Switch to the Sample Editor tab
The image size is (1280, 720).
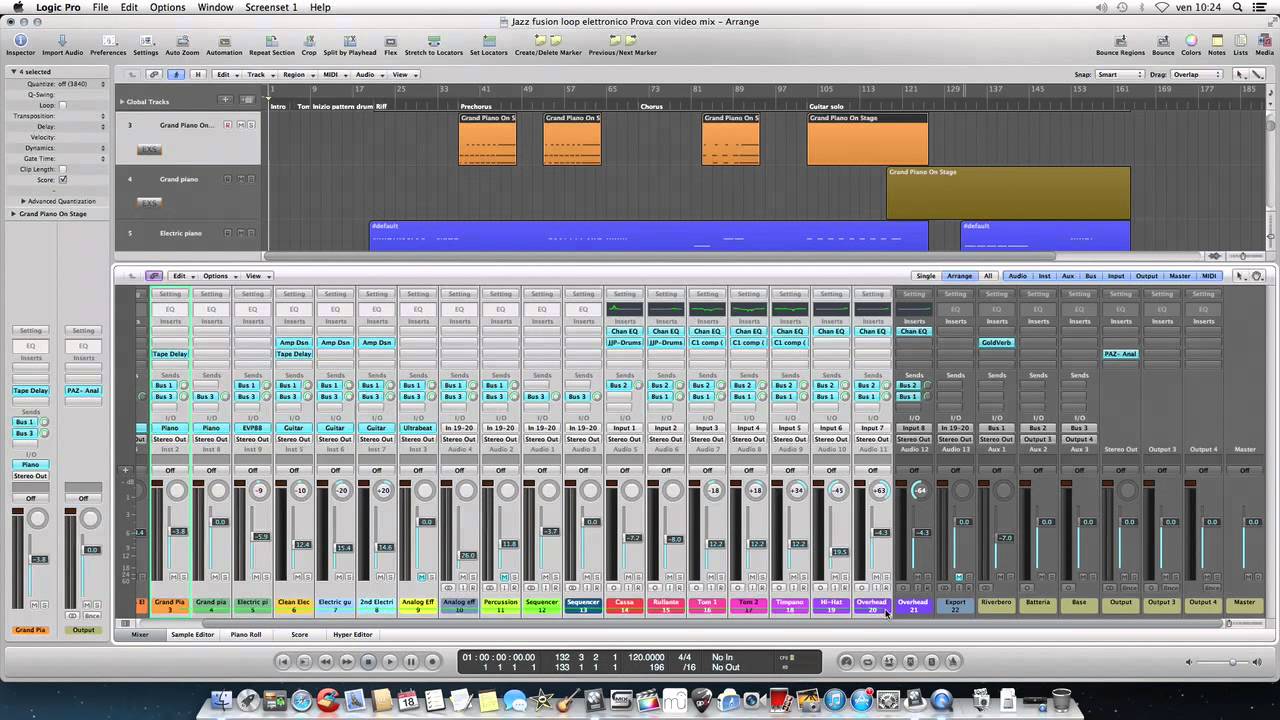tap(192, 635)
